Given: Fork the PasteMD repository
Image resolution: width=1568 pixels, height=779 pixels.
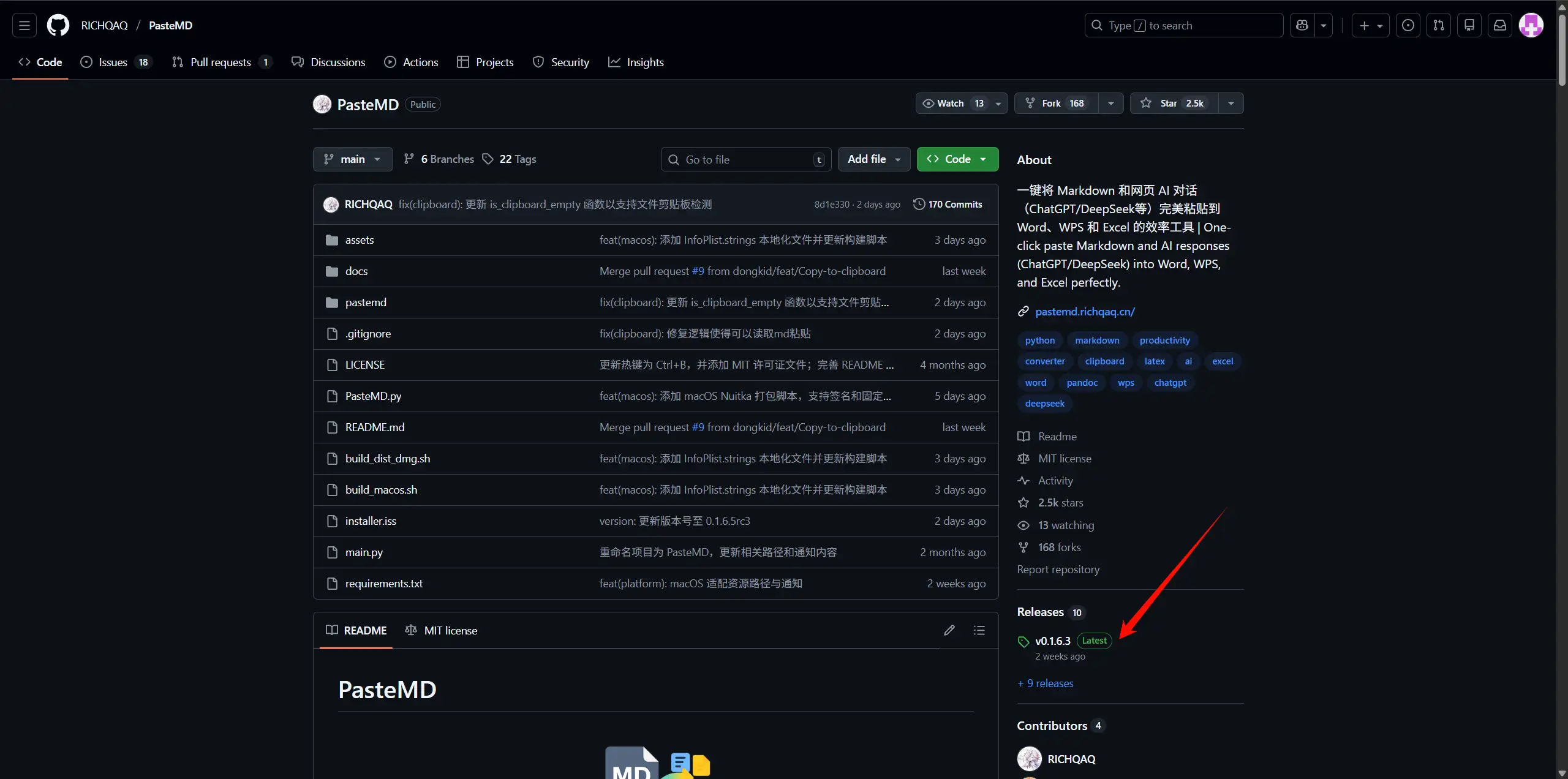Looking at the screenshot, I should [x=1055, y=103].
